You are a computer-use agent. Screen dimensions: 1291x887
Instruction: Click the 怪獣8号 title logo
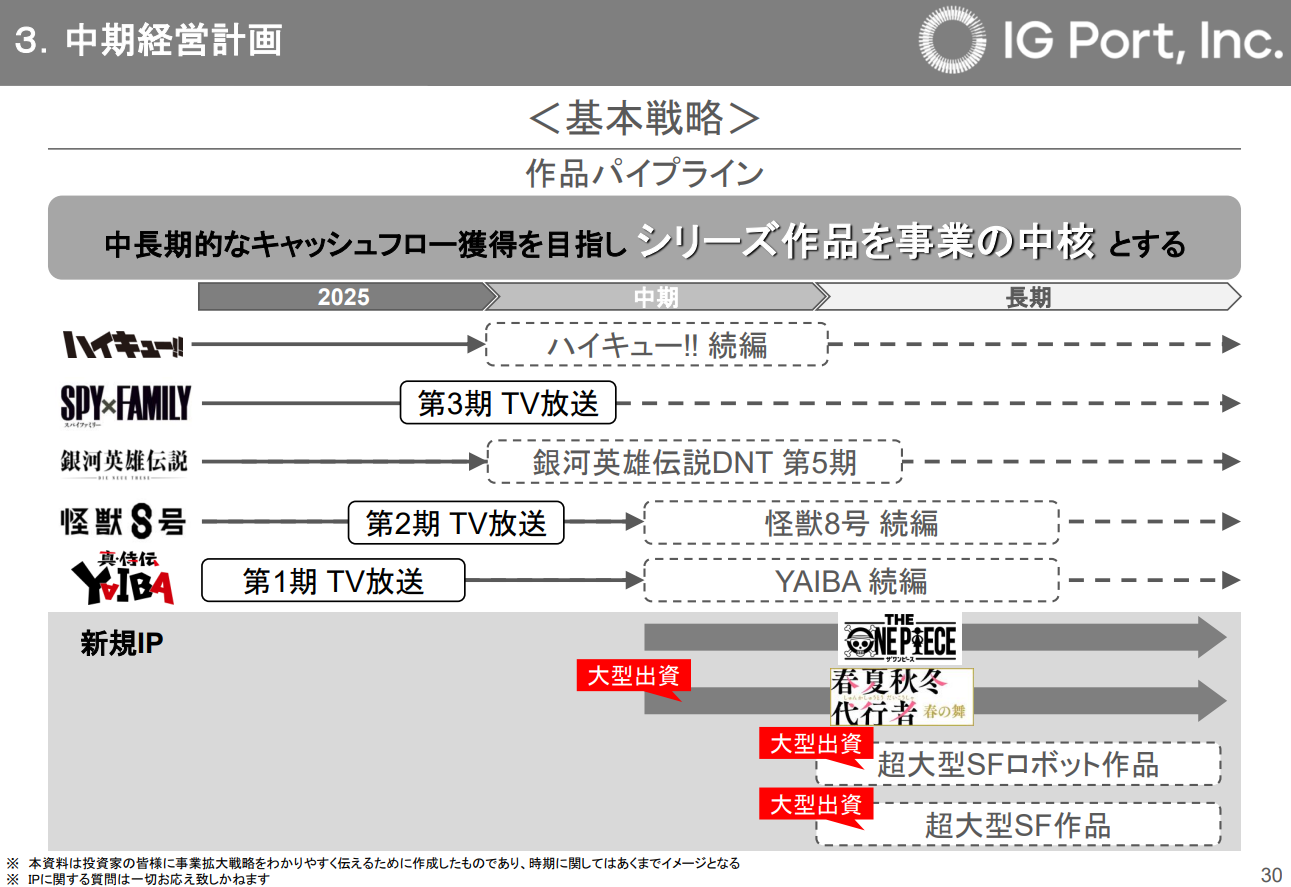coord(123,522)
